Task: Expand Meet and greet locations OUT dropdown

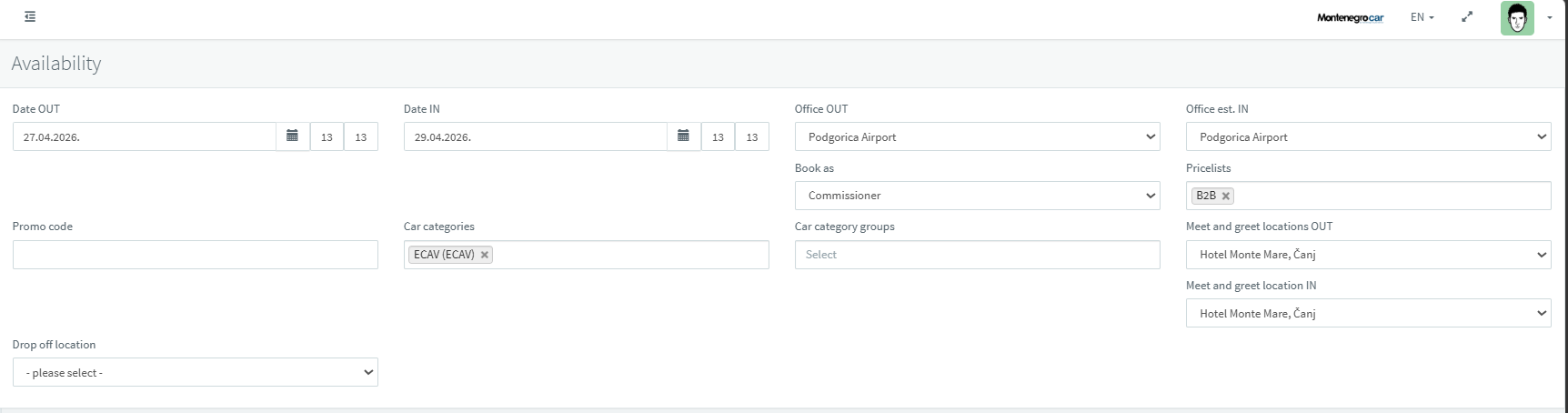Action: (x=1368, y=255)
